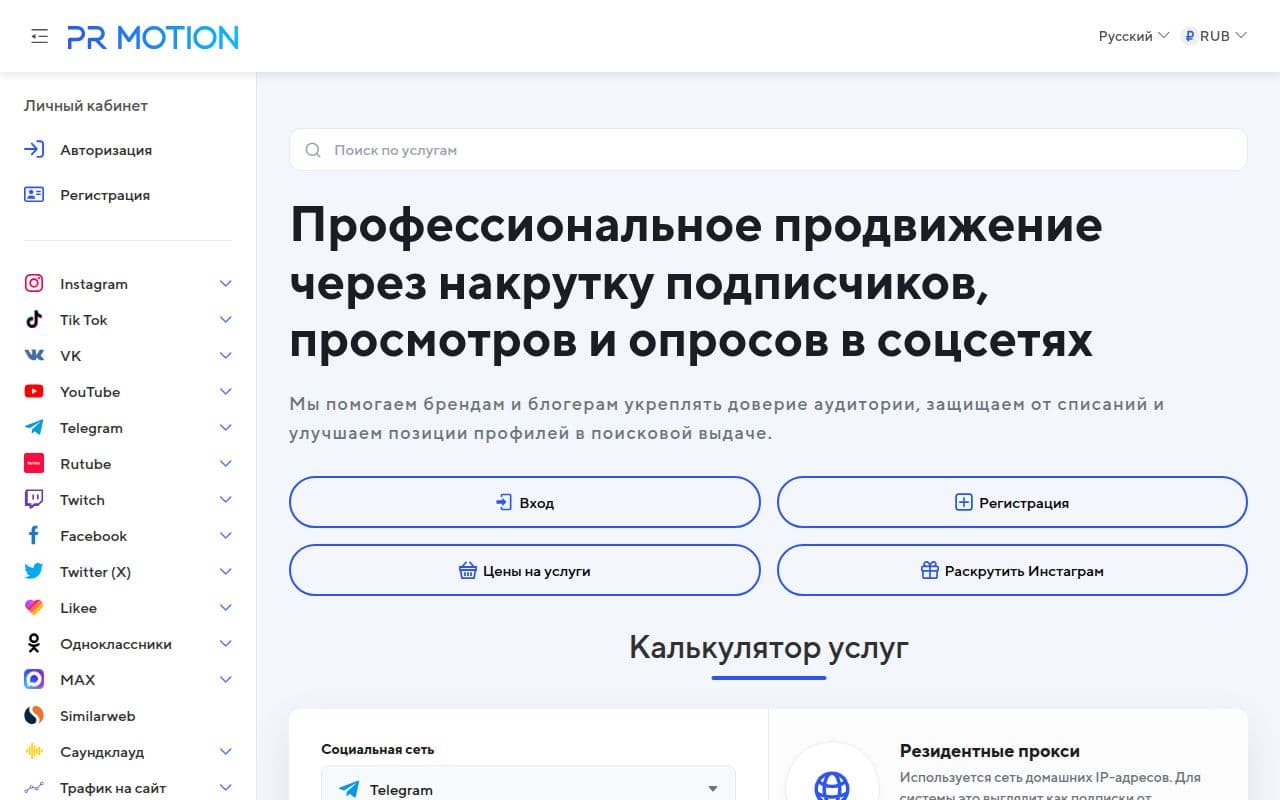Click the Калькулятор услуг heading
1280x800 pixels.
(768, 647)
